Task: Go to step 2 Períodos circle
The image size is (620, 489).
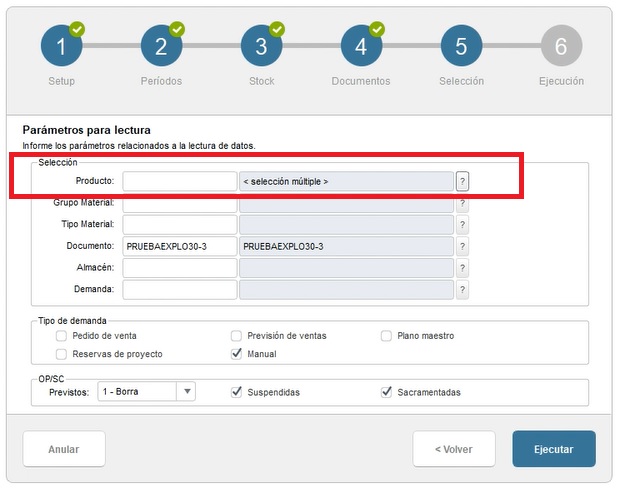Action: tap(161, 45)
